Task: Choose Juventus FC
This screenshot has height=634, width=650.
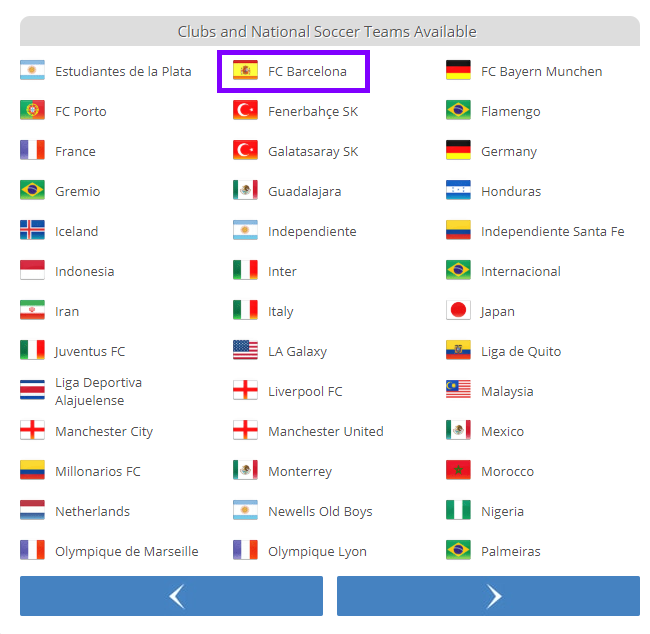Action: point(90,352)
